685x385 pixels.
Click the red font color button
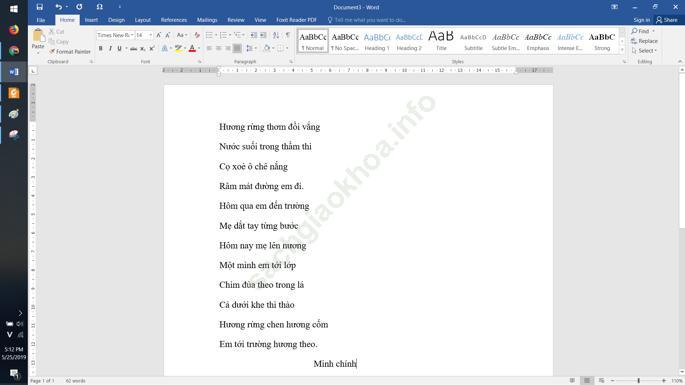(192, 49)
